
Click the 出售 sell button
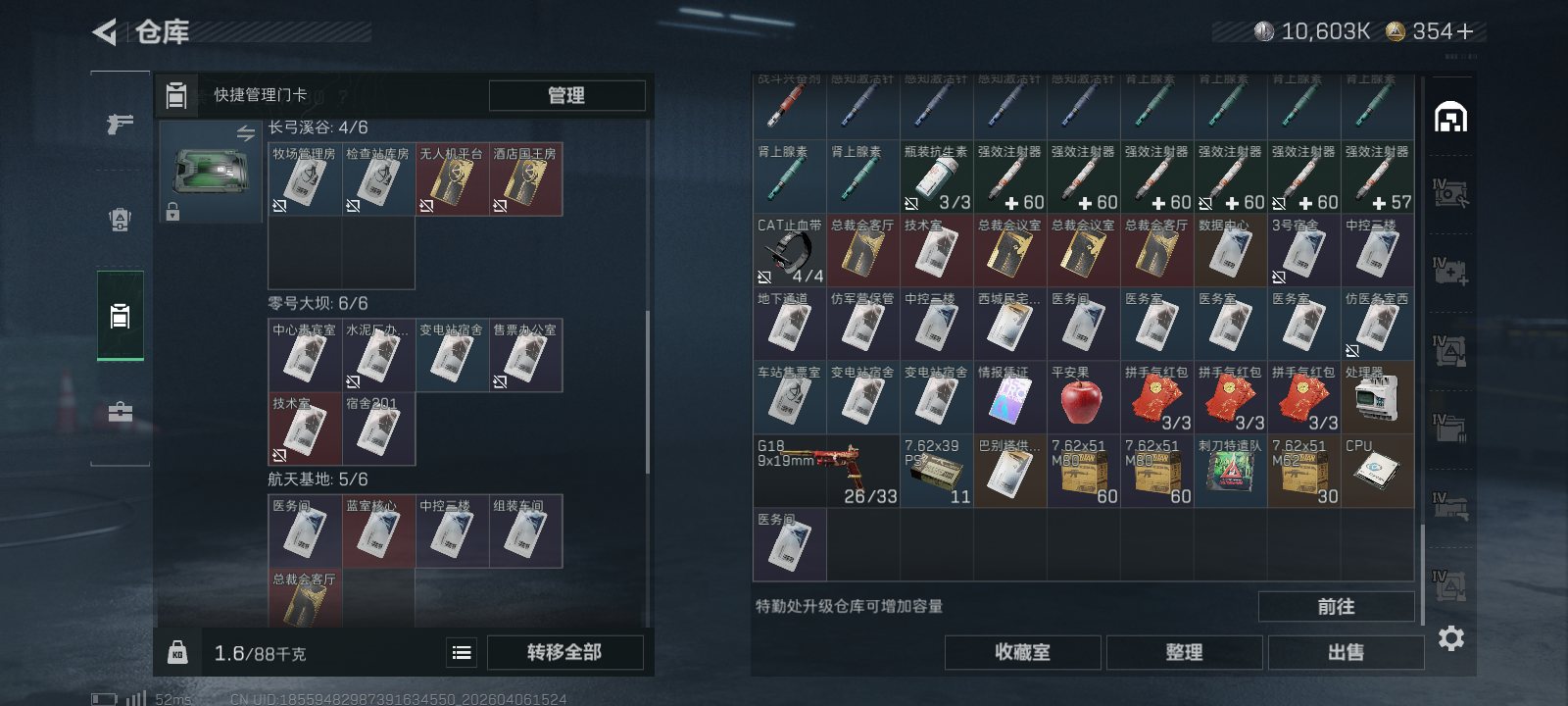[x=1346, y=652]
